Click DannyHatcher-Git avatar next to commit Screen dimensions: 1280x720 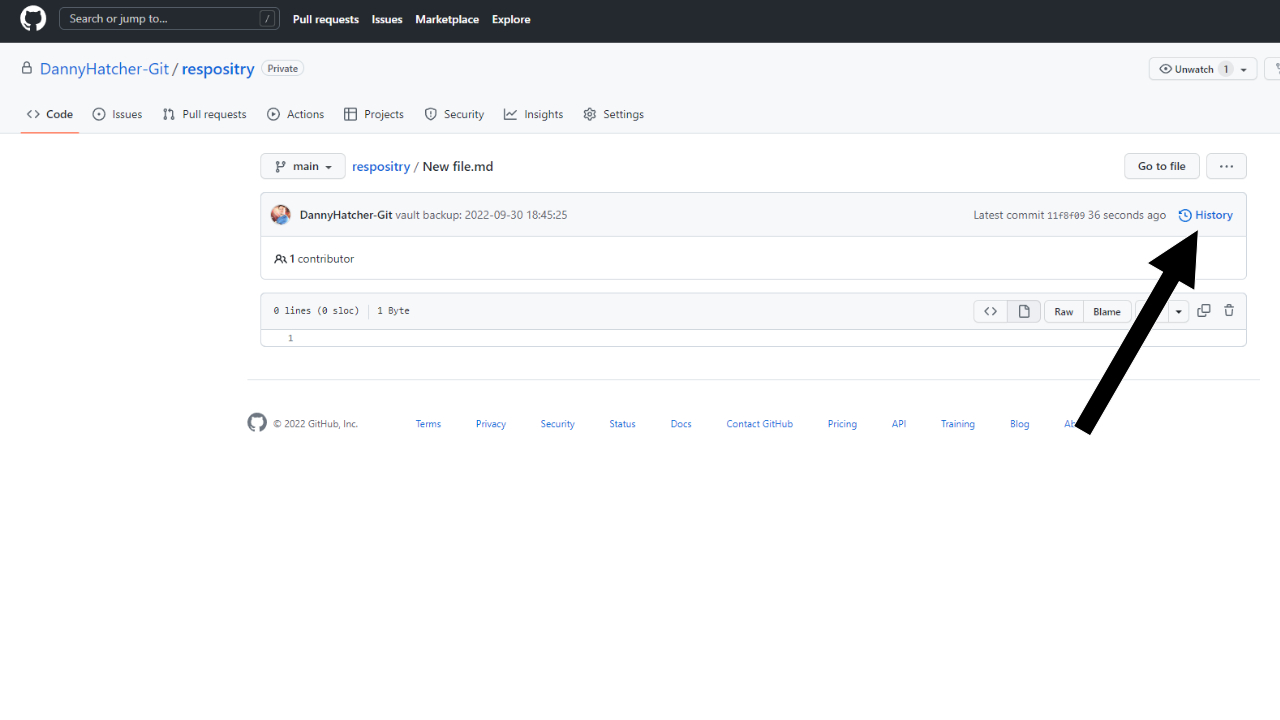(280, 214)
